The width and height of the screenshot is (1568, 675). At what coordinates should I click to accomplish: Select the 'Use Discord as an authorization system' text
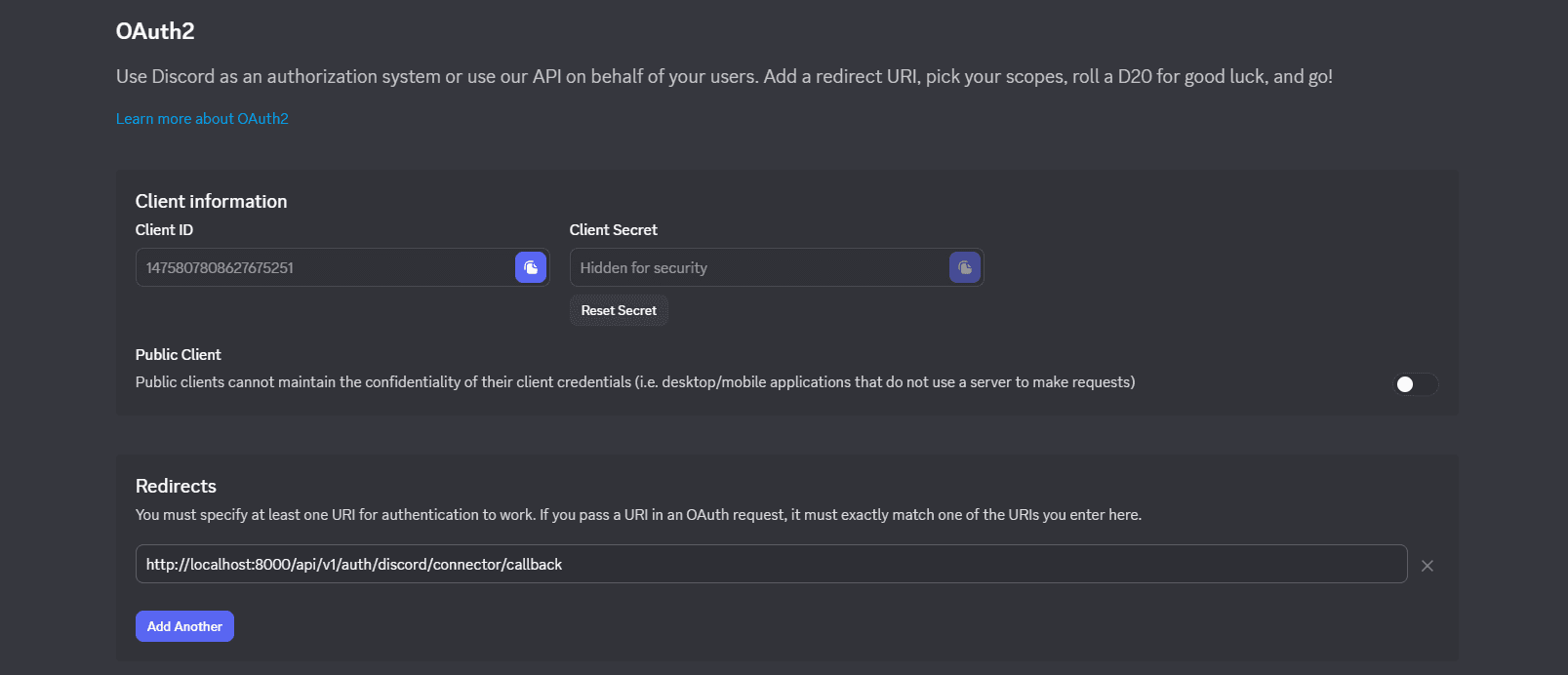[724, 76]
